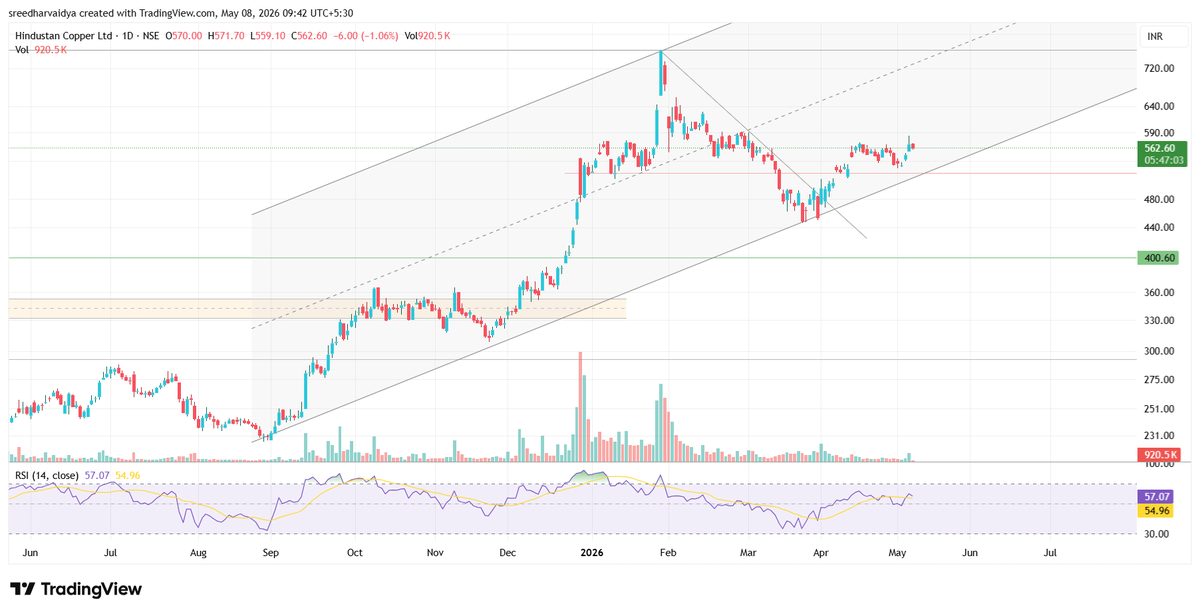Screen dimensions: 1200x614
Task: Click the 640.00 price axis label
Action: pyautogui.click(x=1159, y=107)
